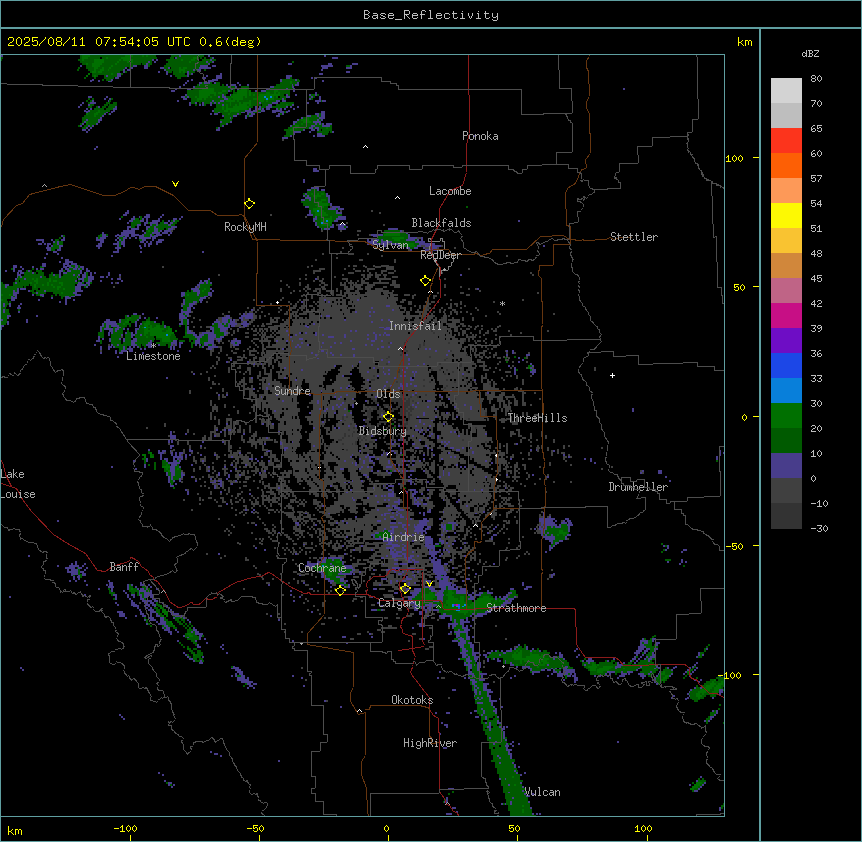Click the Sundre town label
The height and width of the screenshot is (842, 862).
[x=292, y=391]
